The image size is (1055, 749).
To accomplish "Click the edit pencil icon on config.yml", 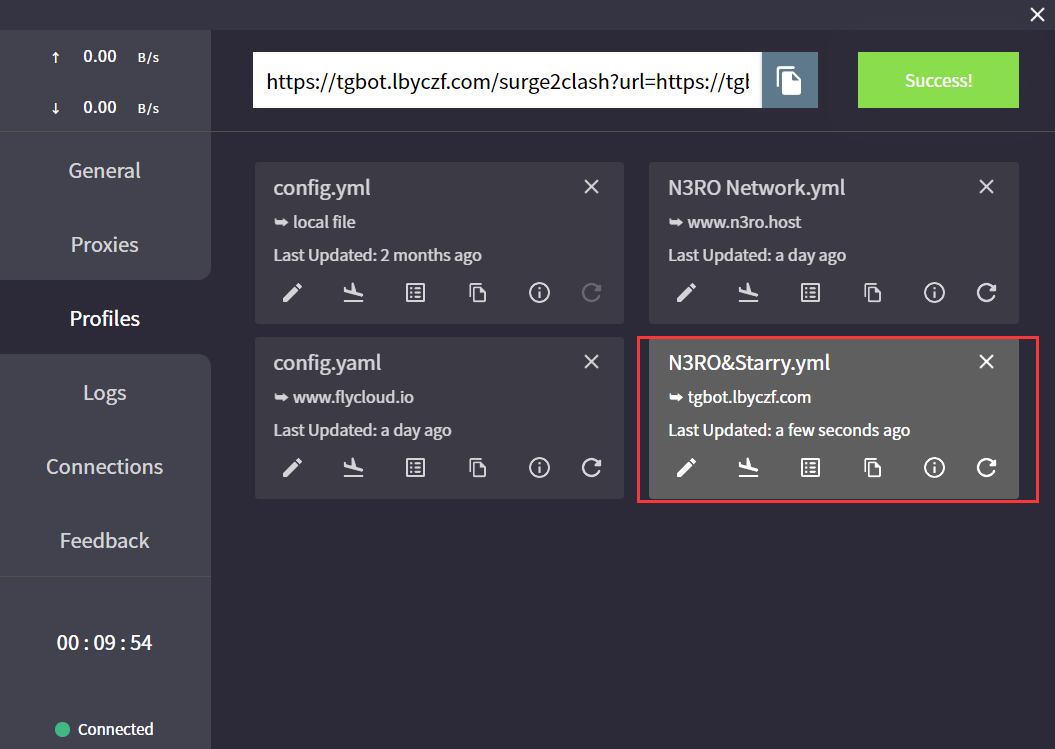I will pos(292,293).
